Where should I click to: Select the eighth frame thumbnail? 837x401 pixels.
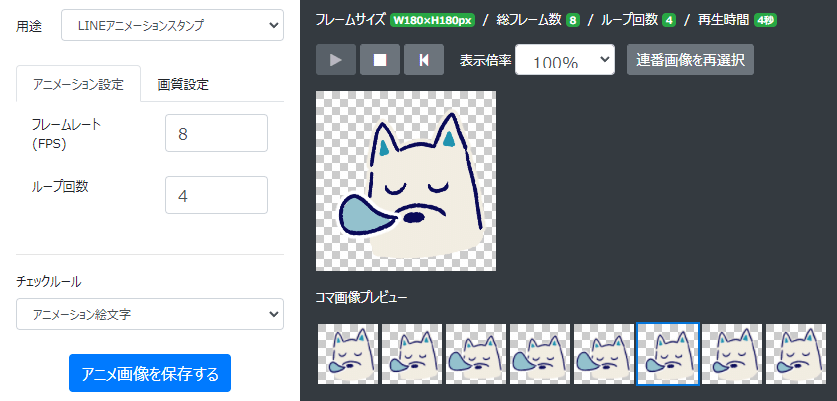(x=796, y=354)
